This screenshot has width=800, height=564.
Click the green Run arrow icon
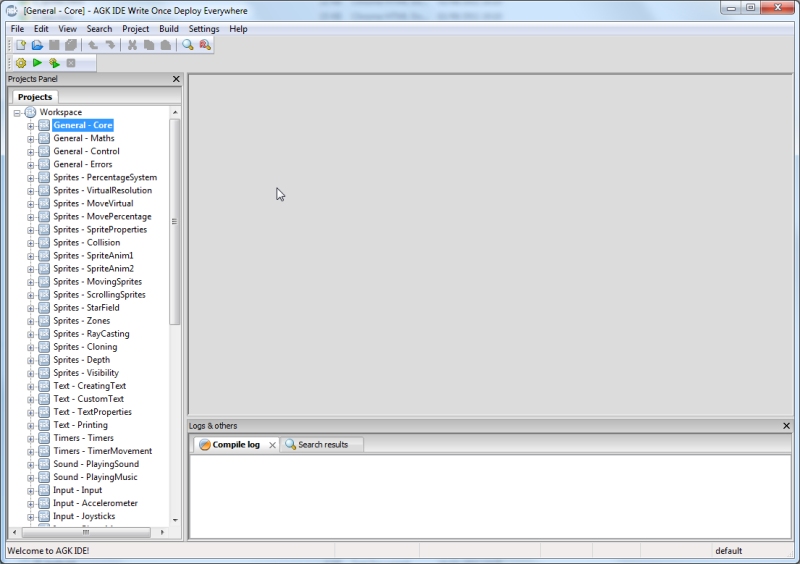[x=37, y=63]
